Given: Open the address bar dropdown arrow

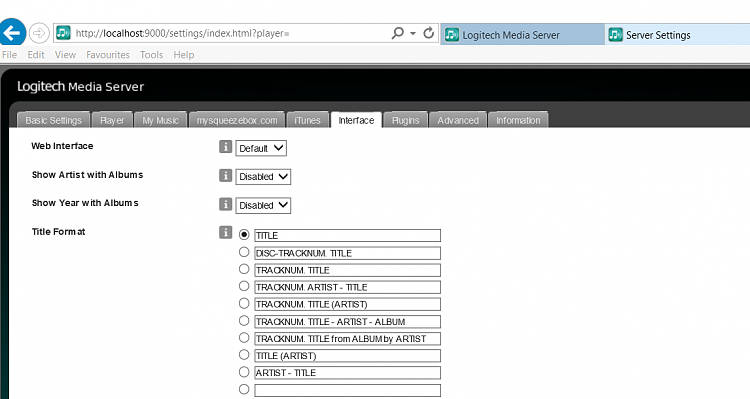Looking at the screenshot, I should point(413,33).
